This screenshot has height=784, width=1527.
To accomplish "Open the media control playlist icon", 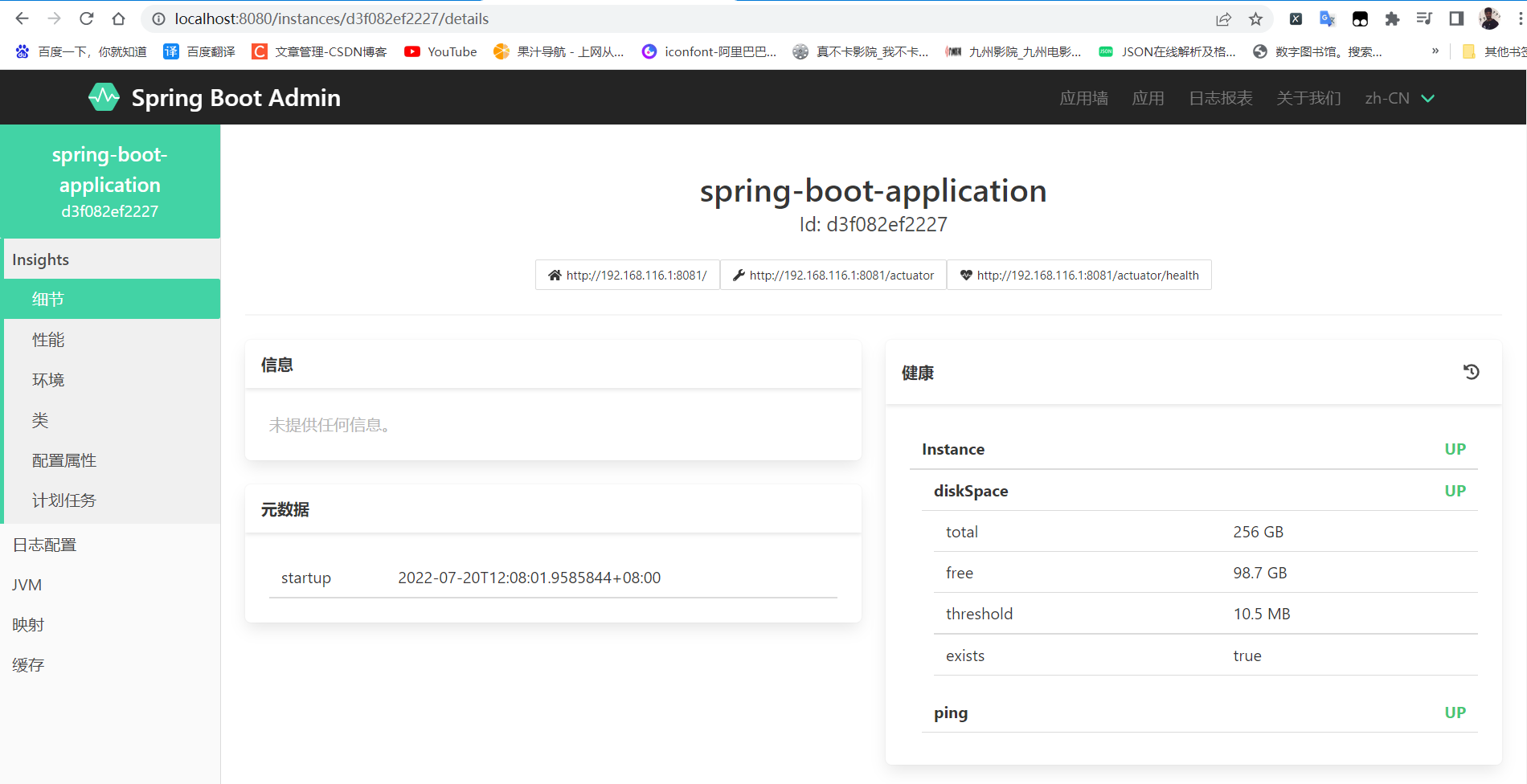I will point(1424,18).
